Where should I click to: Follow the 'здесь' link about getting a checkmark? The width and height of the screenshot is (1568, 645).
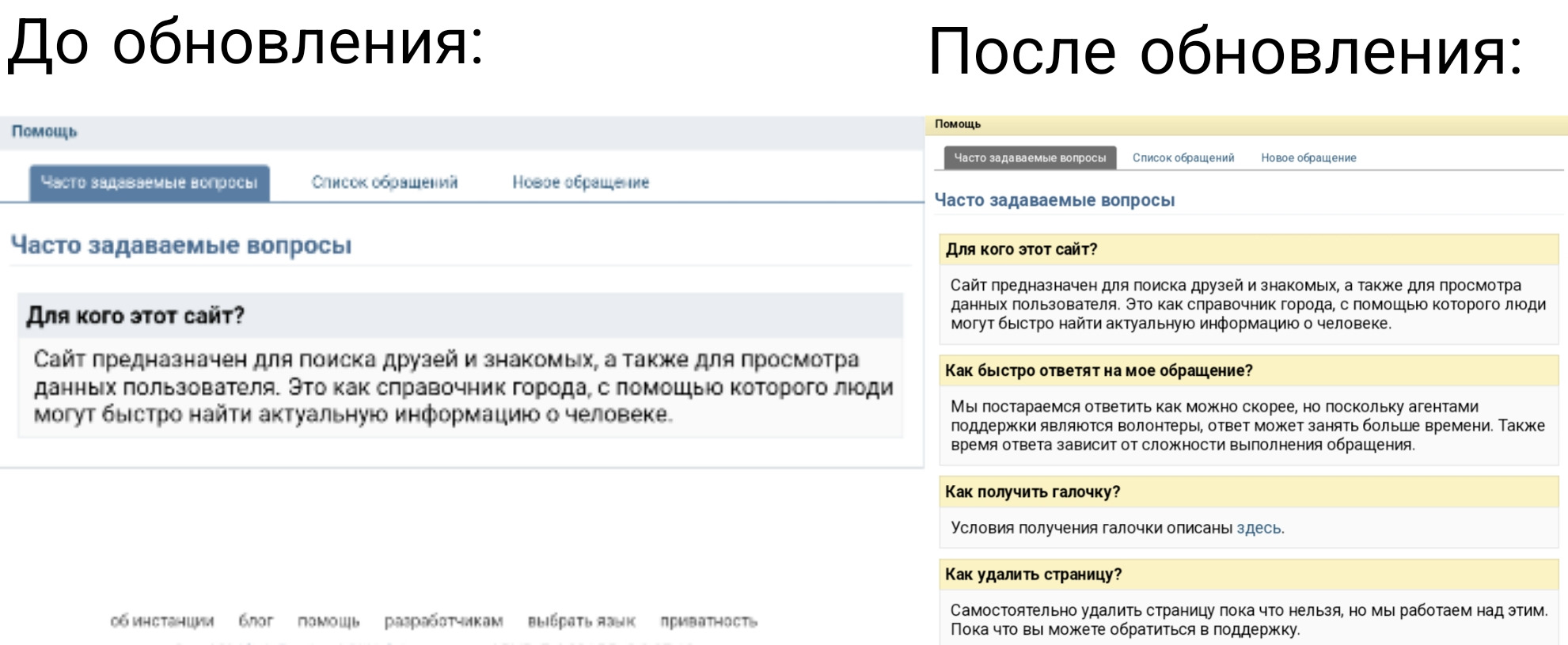(x=1258, y=528)
